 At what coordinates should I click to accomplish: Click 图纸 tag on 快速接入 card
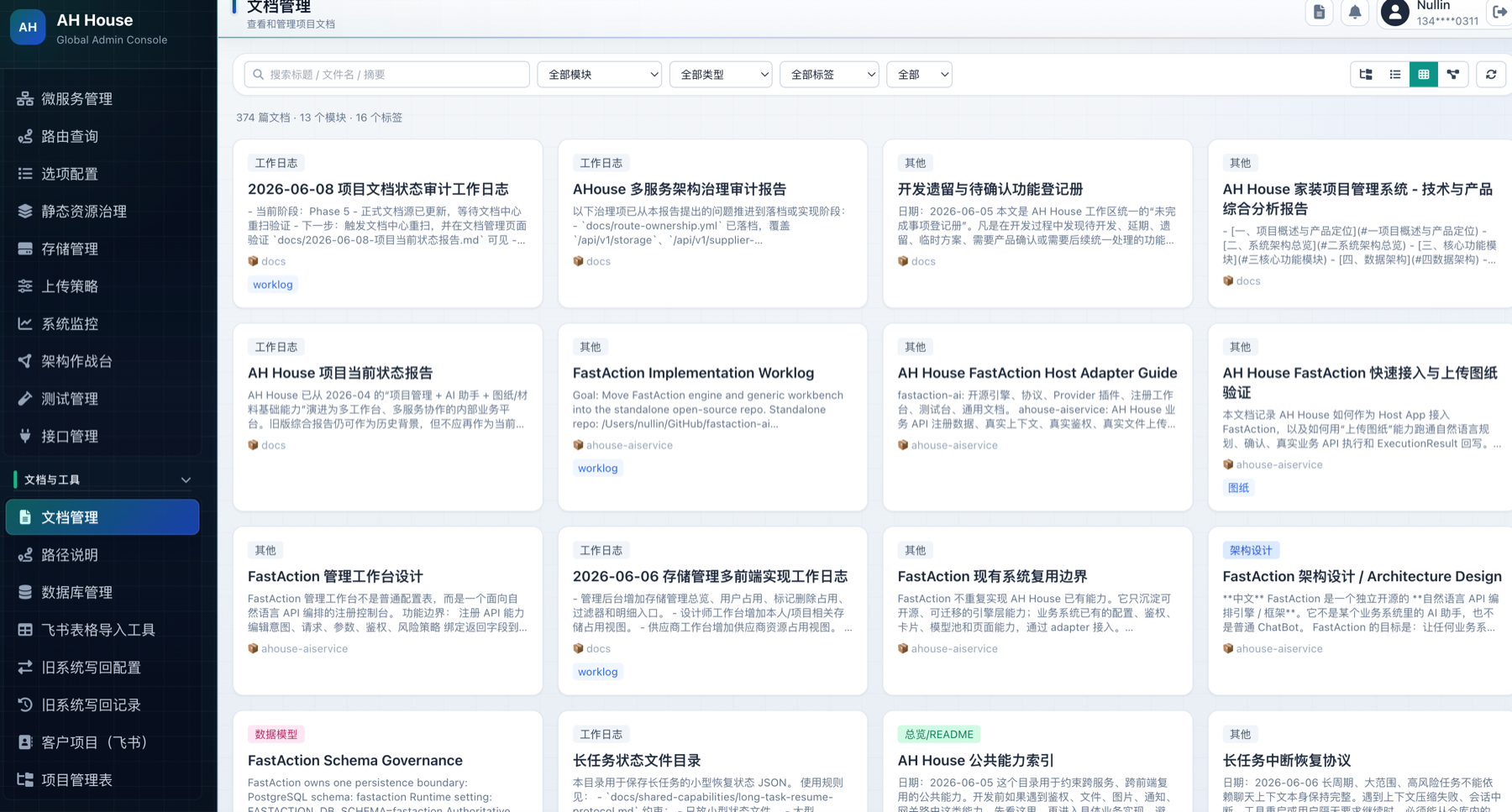coord(1238,488)
